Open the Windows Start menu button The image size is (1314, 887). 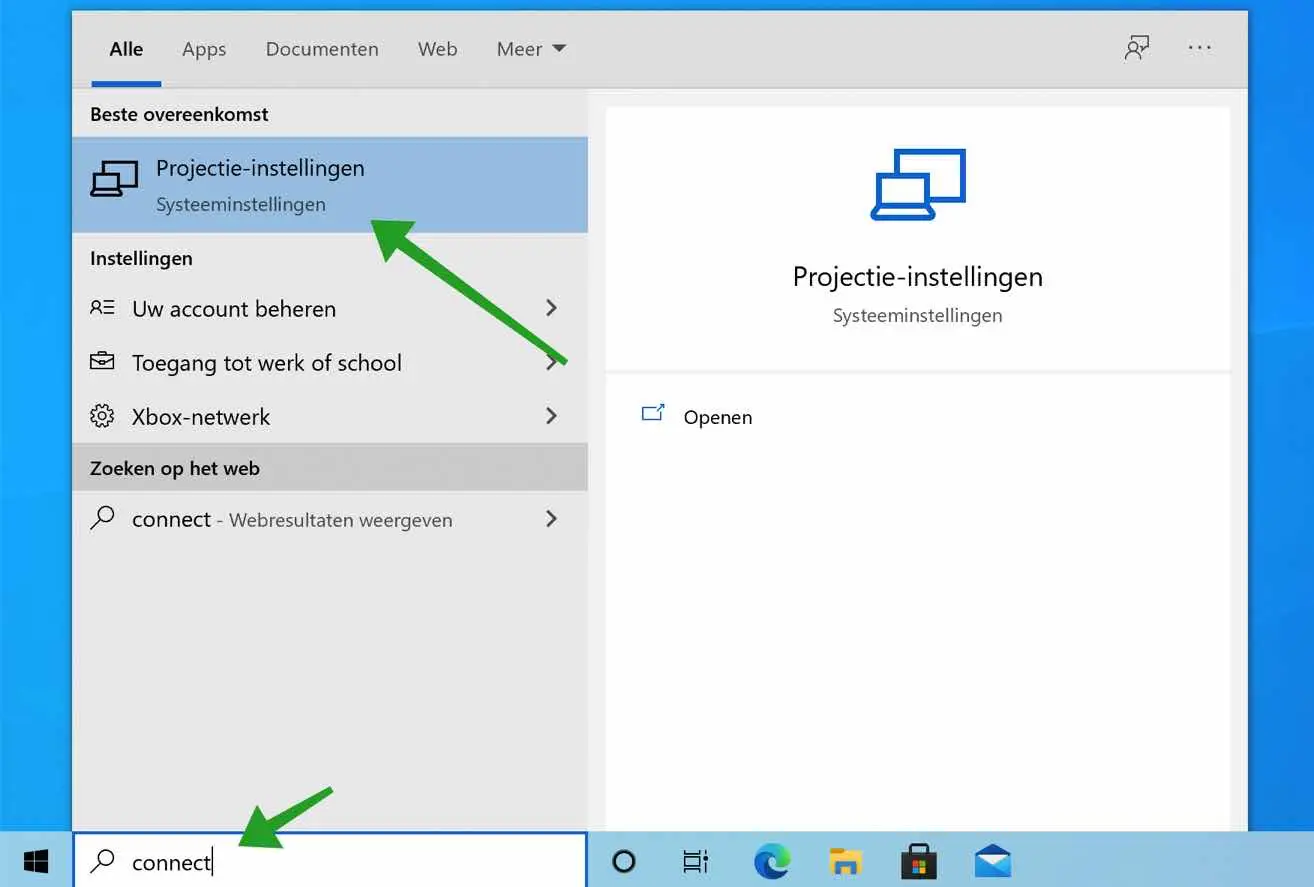point(36,861)
